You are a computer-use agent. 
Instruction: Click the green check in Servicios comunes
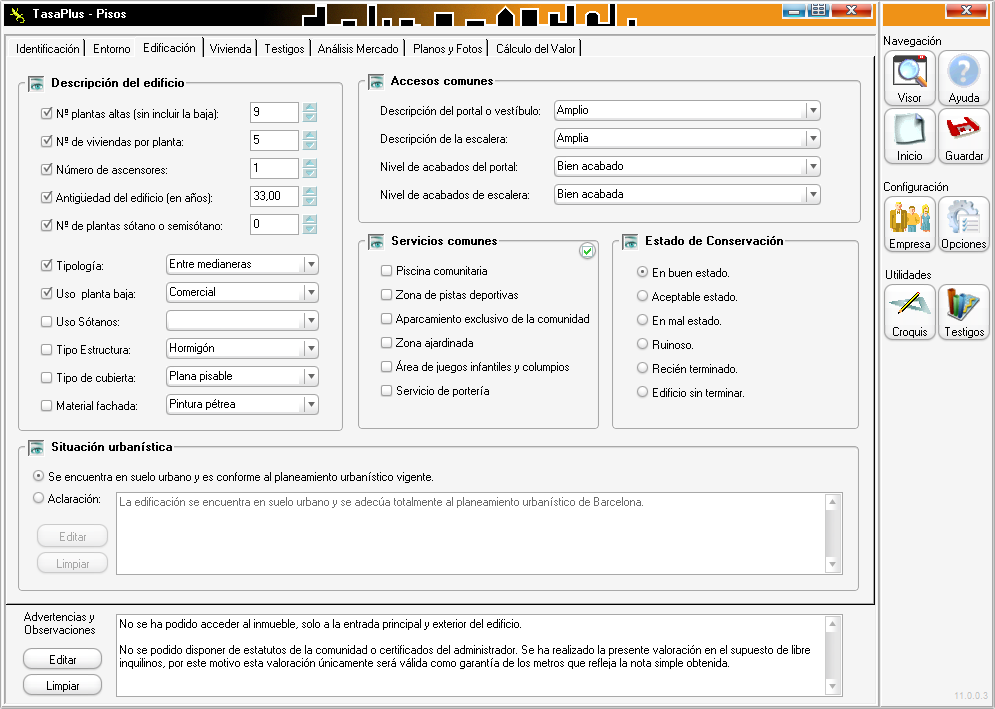[588, 251]
